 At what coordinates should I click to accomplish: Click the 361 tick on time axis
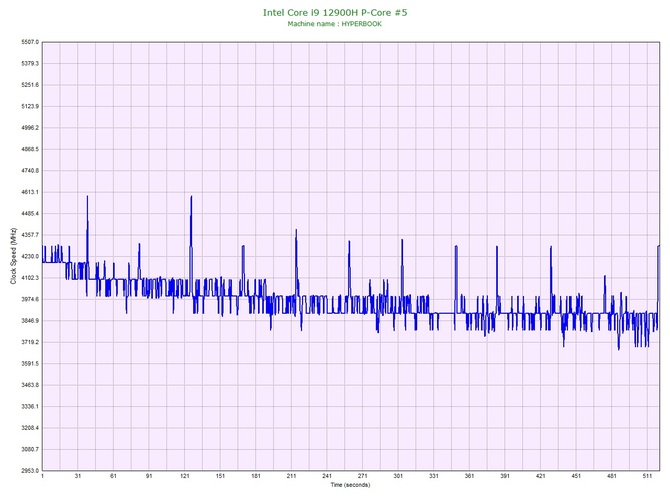tap(469, 476)
